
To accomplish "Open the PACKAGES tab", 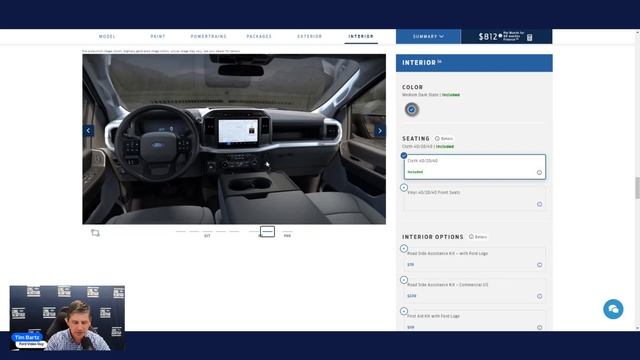I will point(259,36).
